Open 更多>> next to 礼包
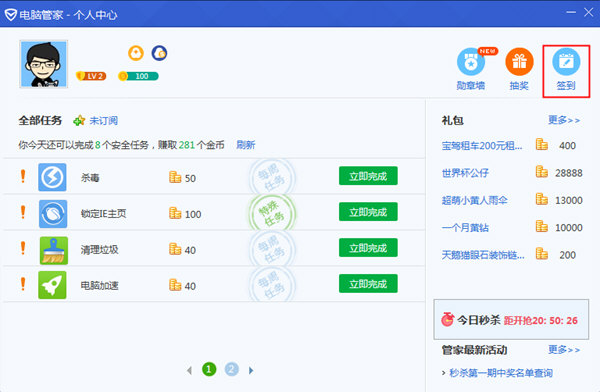Screen dimensions: 600x392 pos(564,120)
